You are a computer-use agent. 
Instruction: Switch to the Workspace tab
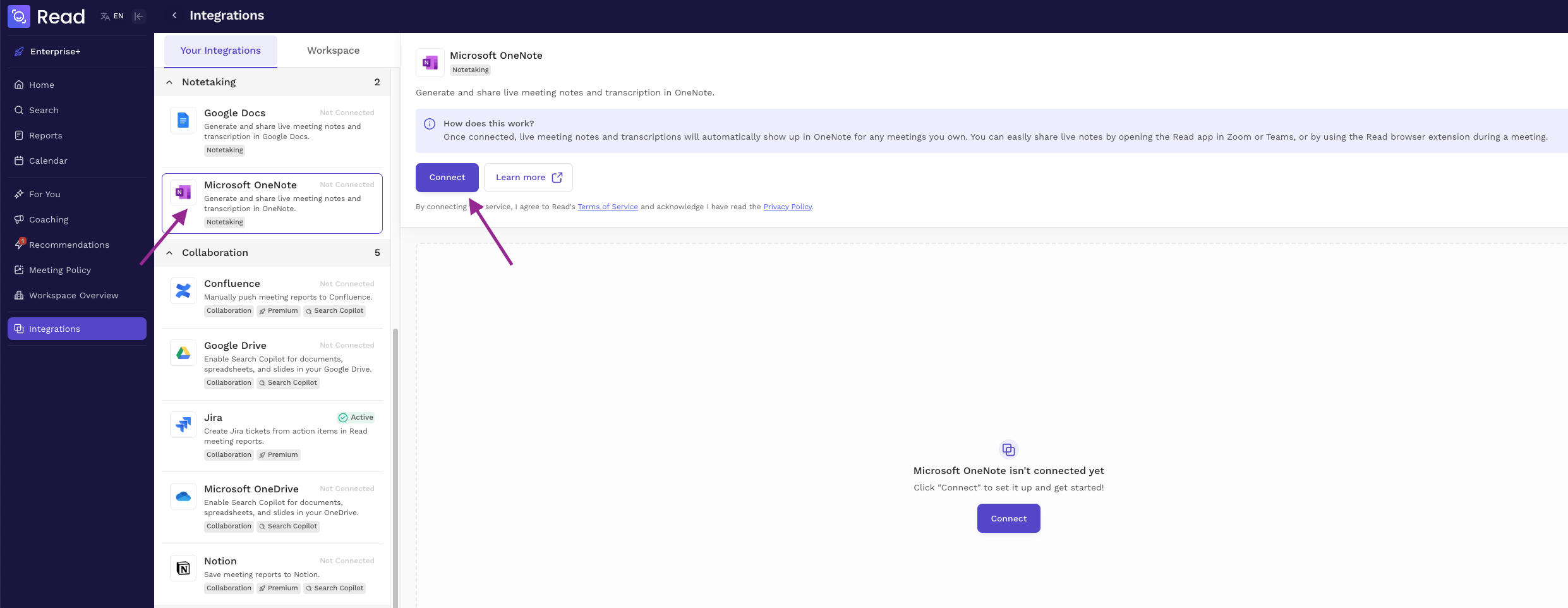point(333,51)
